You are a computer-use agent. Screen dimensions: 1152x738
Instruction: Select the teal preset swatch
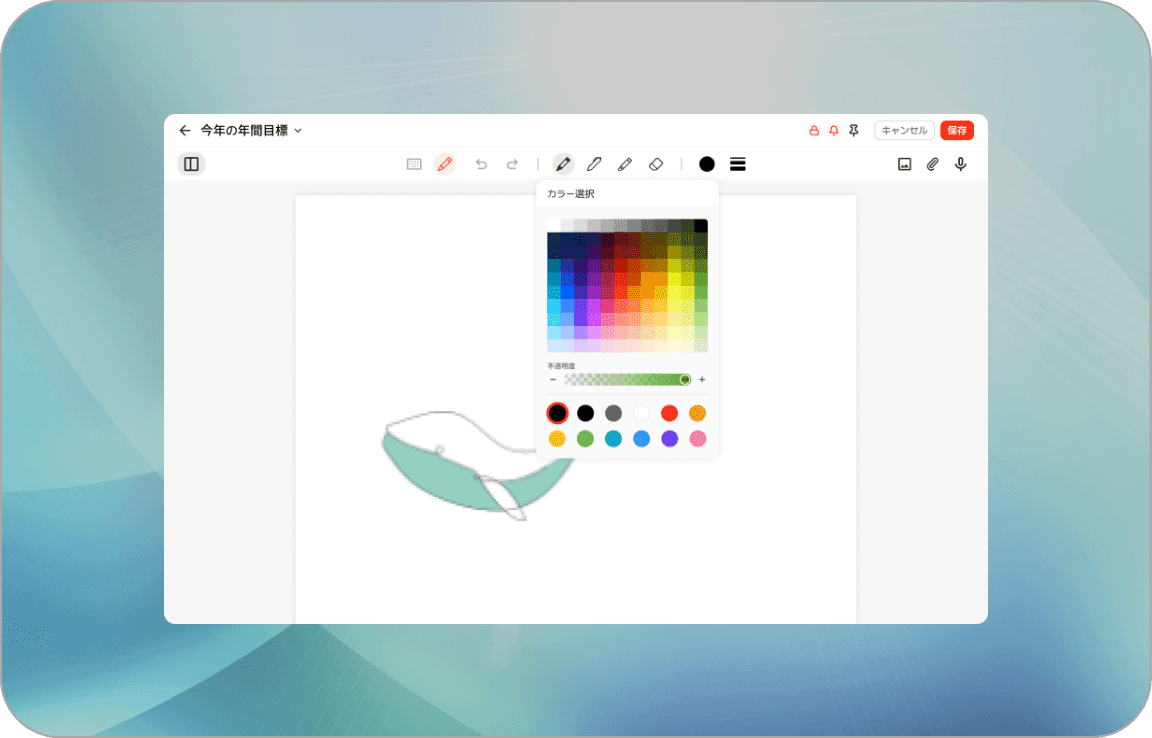click(x=613, y=439)
